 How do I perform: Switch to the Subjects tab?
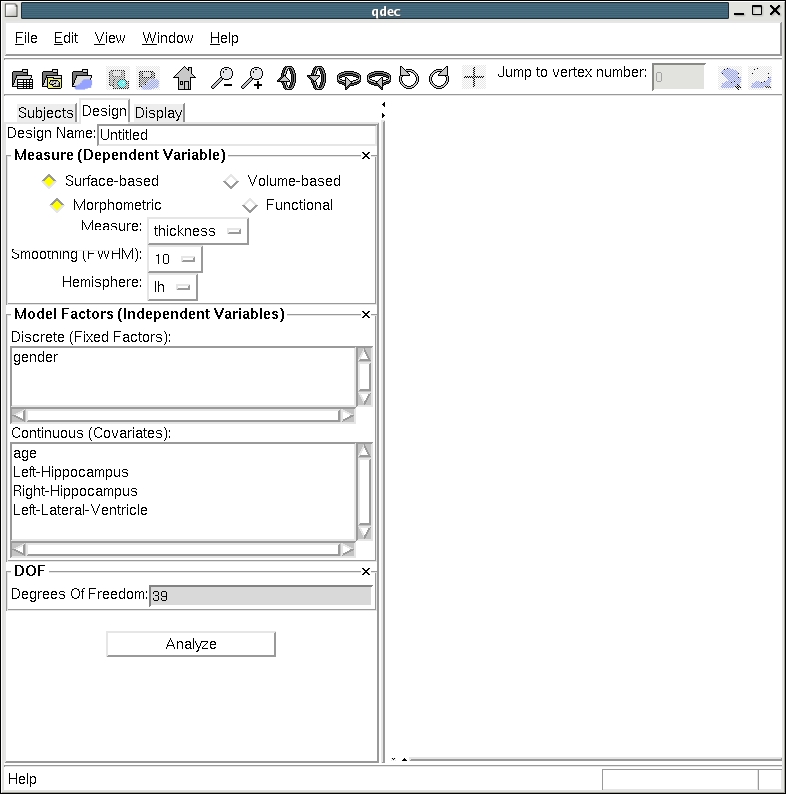[x=45, y=112]
